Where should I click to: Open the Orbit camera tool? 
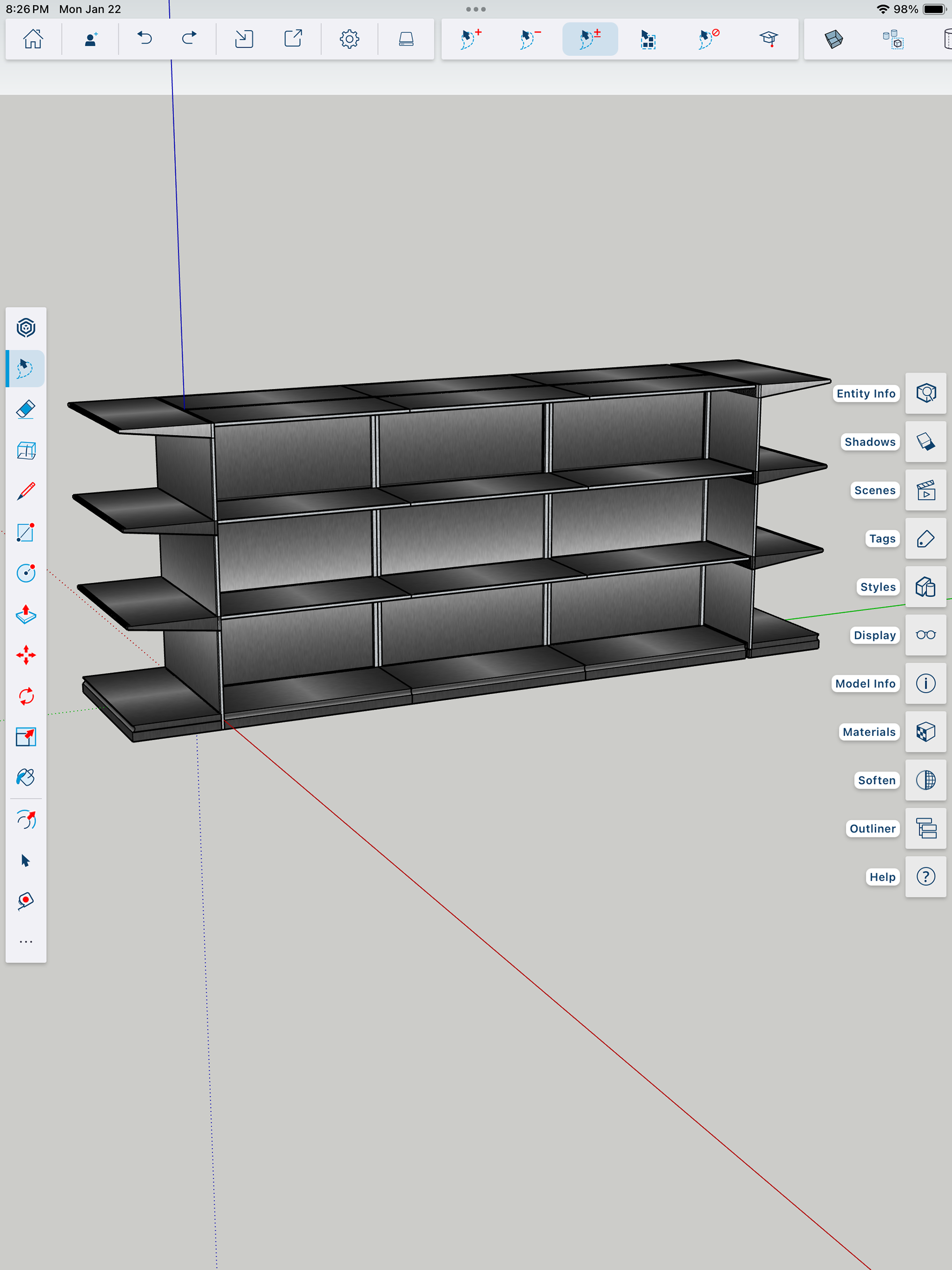(x=26, y=820)
